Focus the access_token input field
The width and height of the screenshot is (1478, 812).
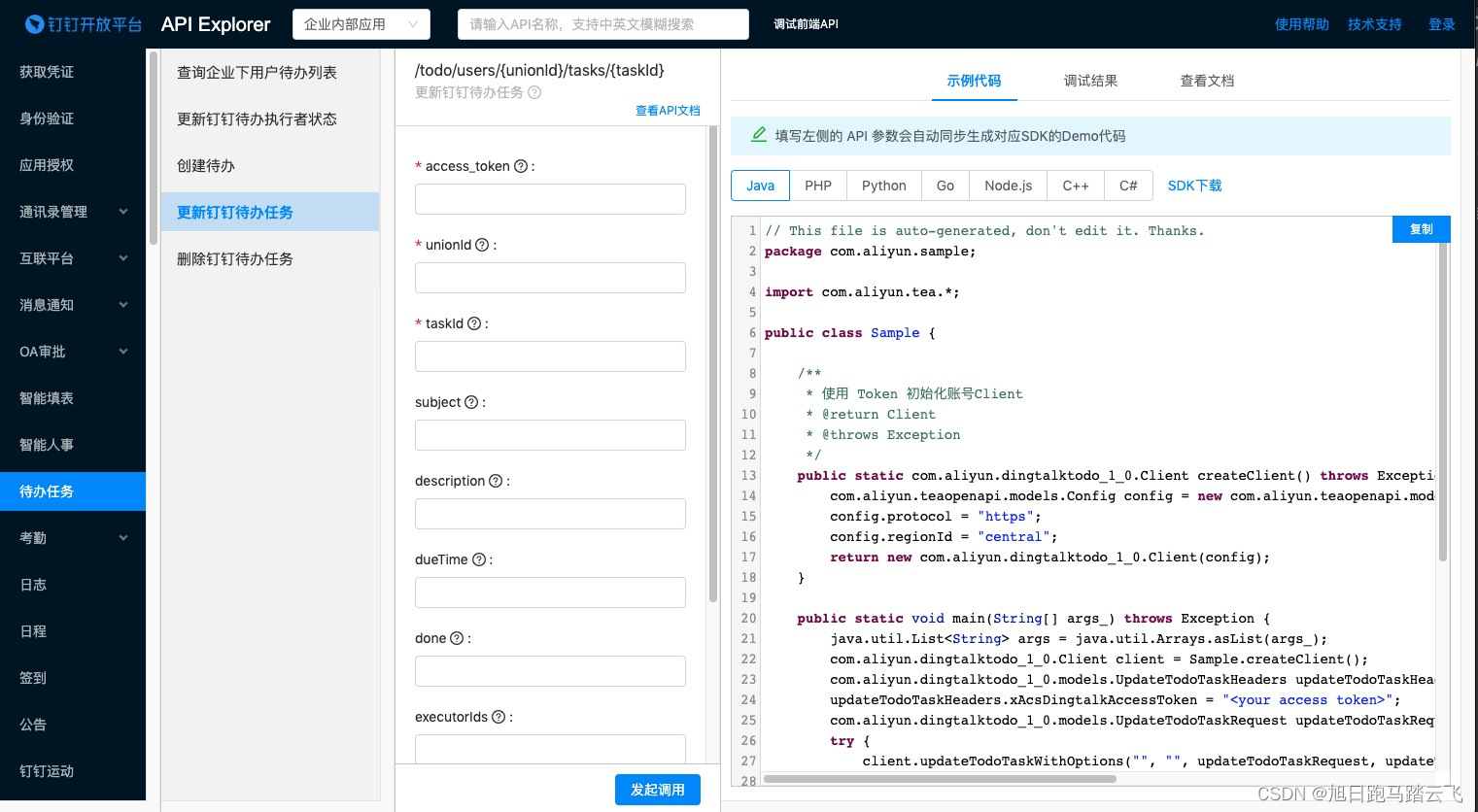tap(550, 199)
